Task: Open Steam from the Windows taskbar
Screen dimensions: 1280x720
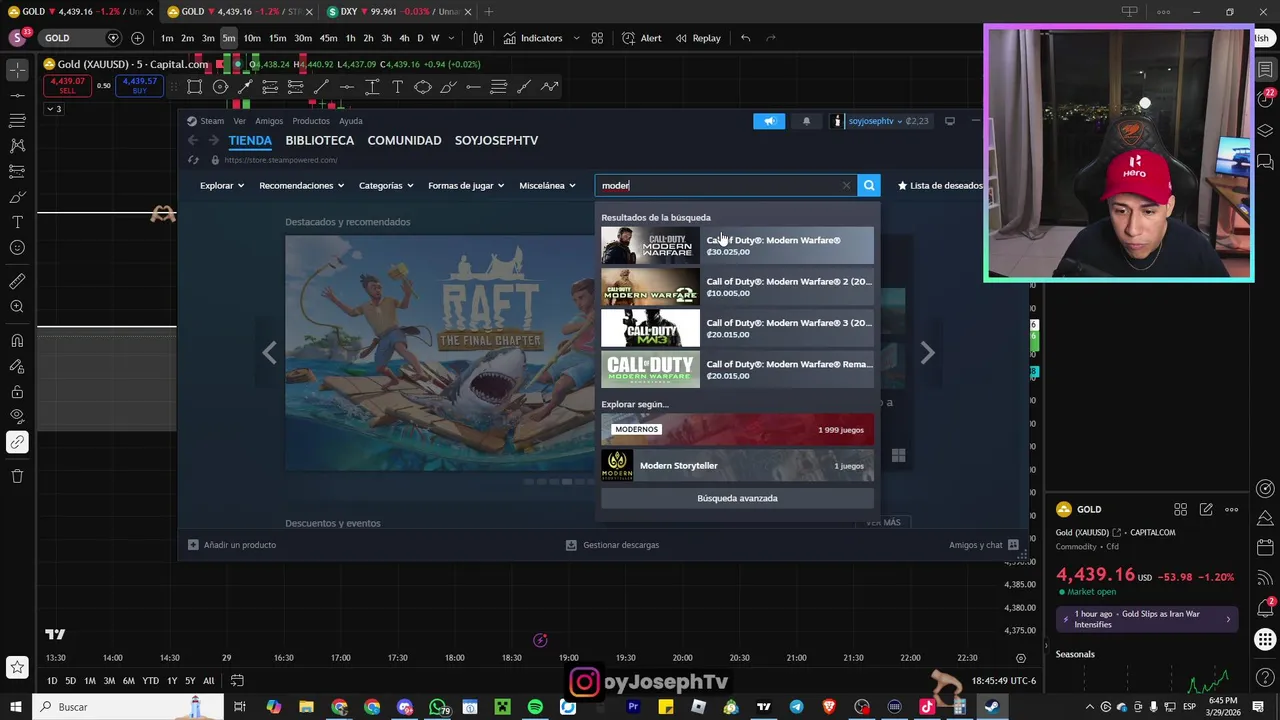Action: pyautogui.click(x=991, y=707)
